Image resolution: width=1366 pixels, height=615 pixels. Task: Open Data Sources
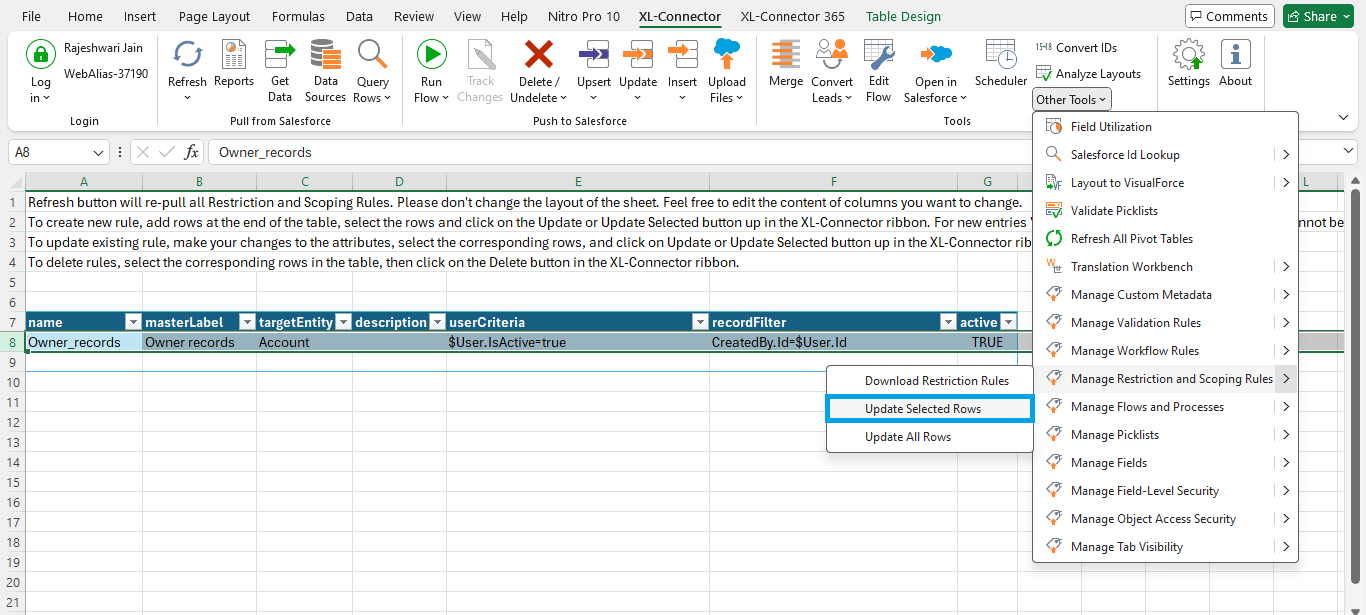[x=325, y=71]
